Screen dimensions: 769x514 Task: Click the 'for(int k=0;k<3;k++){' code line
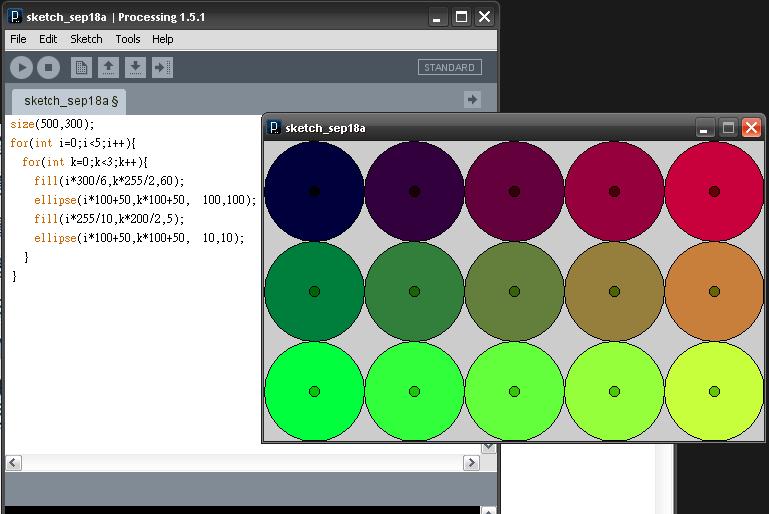pyautogui.click(x=84, y=162)
